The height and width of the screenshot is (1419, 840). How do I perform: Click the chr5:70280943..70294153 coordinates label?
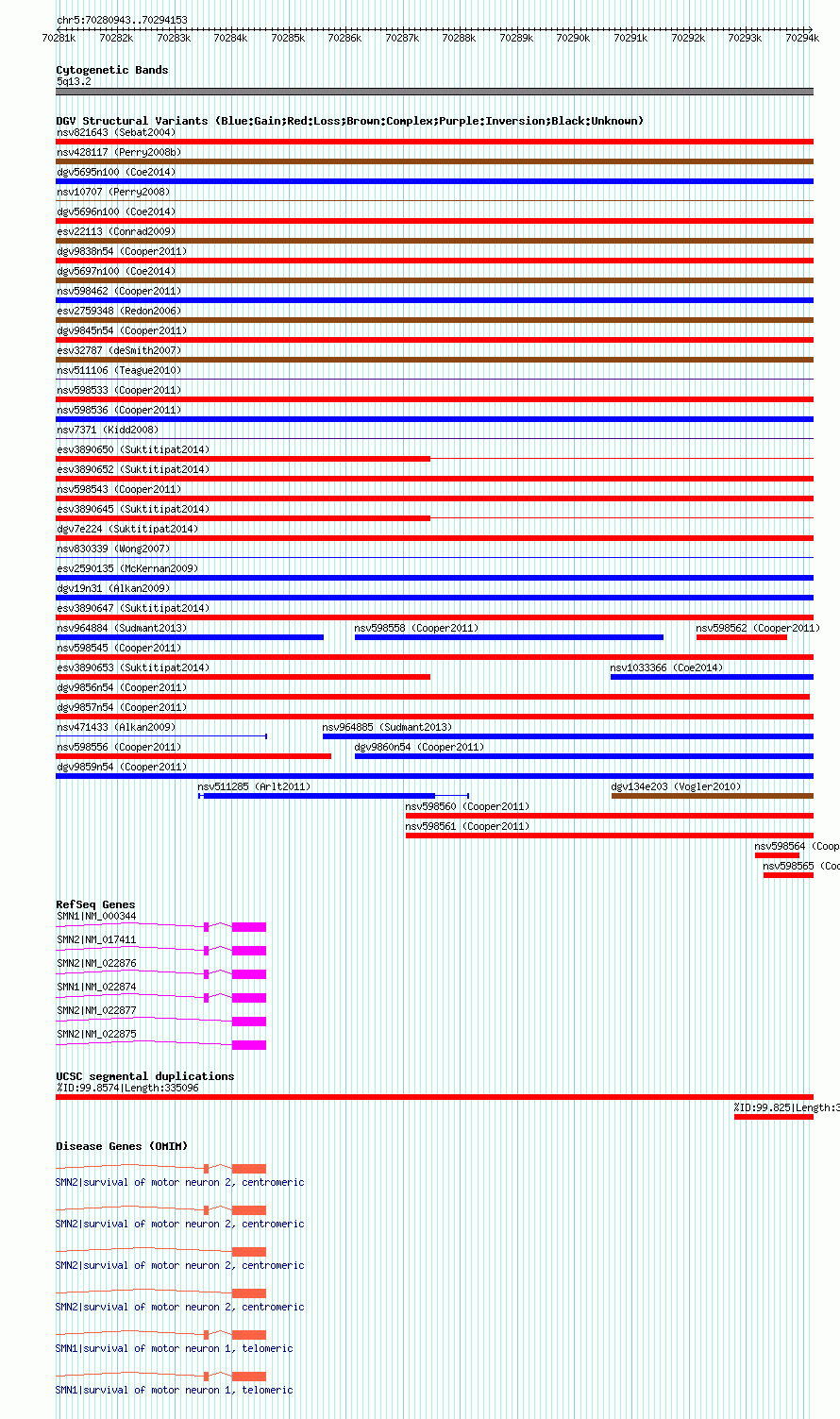pos(122,20)
